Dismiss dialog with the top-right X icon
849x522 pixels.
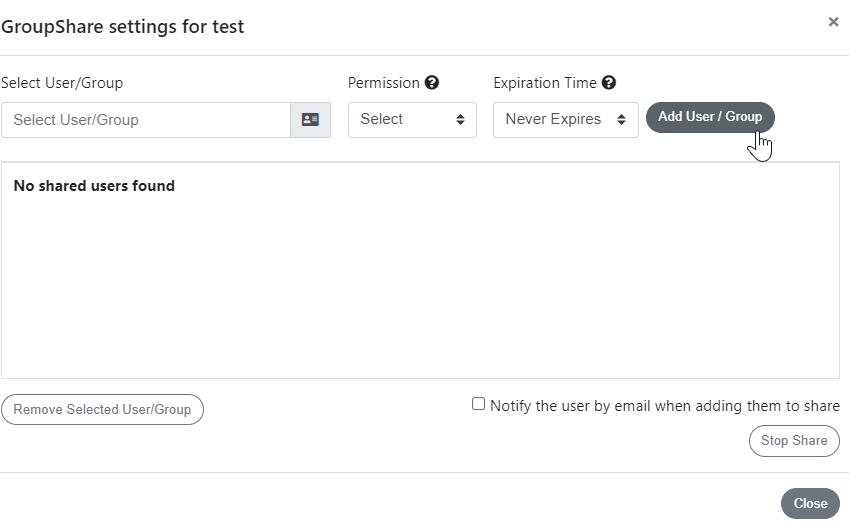click(833, 22)
